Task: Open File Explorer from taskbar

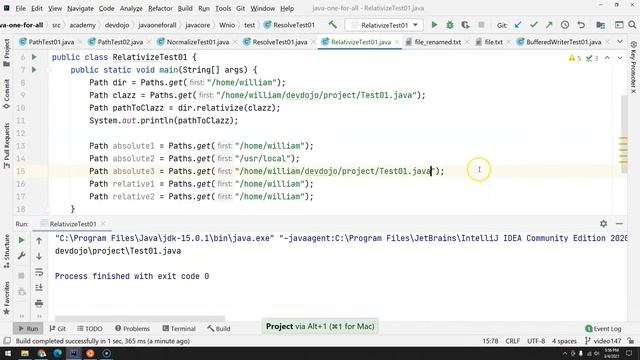Action: pos(25,353)
